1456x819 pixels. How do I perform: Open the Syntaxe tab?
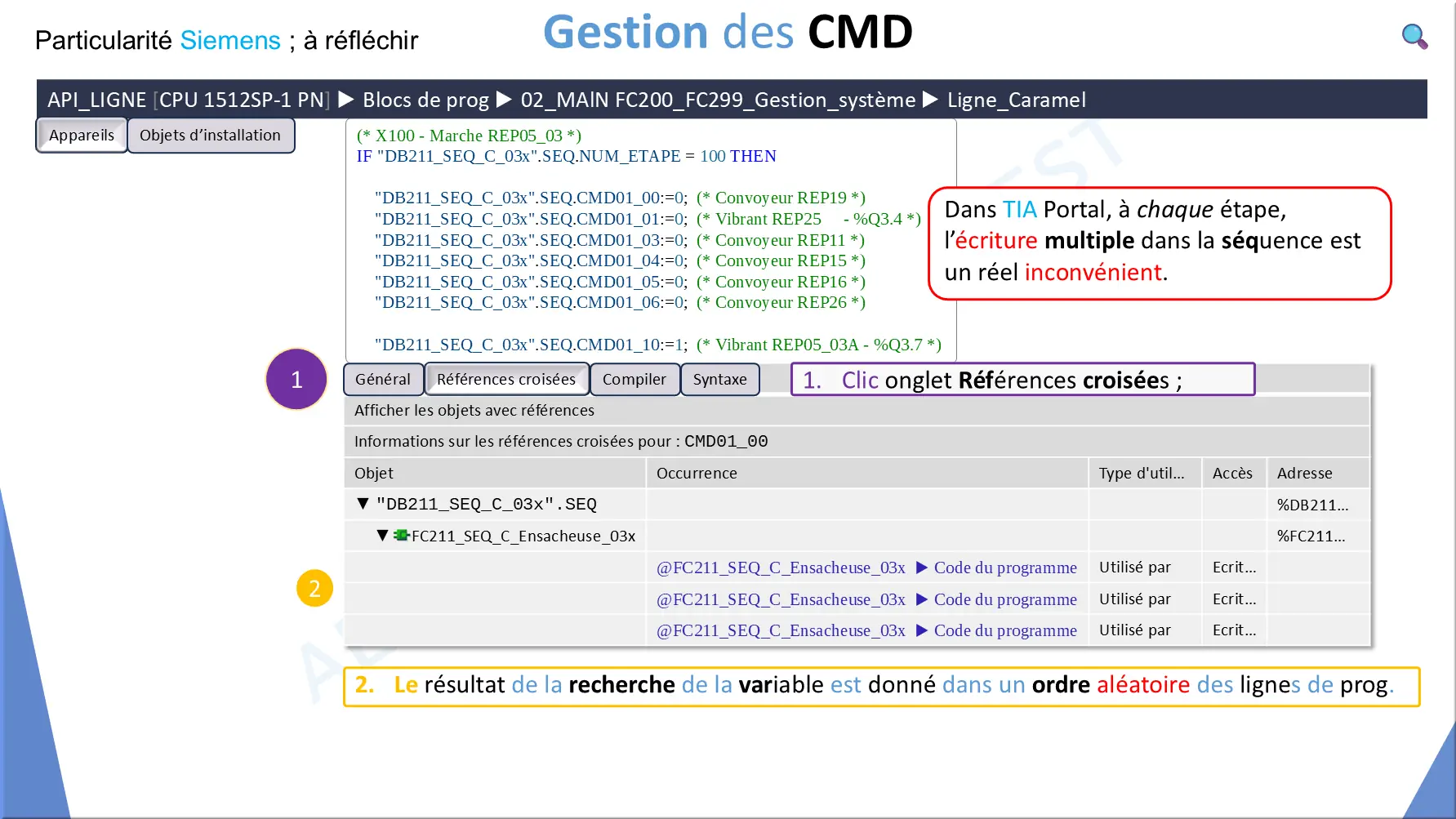click(720, 380)
